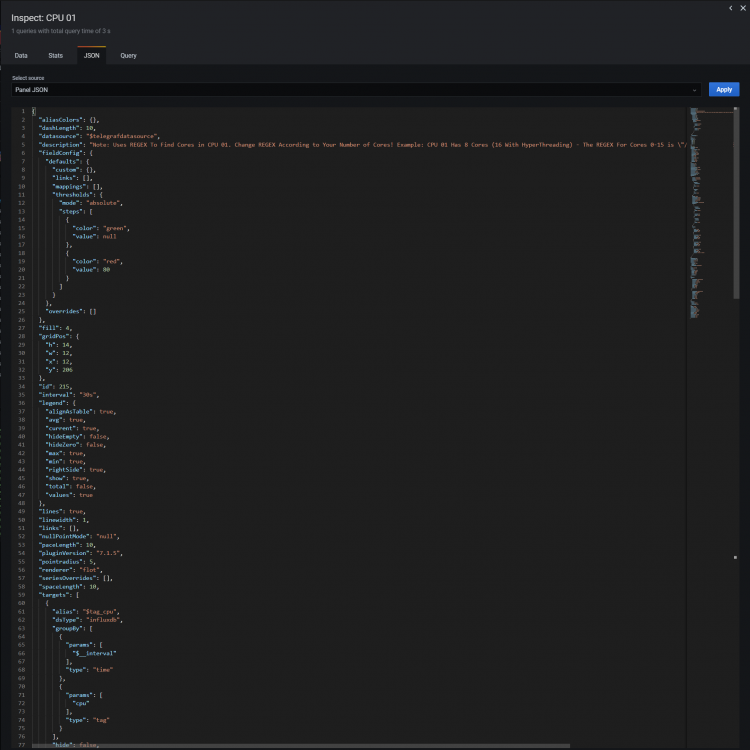This screenshot has width=750, height=750.
Task: Click the "alias": "$tag_cpu" line
Action: tap(86, 611)
